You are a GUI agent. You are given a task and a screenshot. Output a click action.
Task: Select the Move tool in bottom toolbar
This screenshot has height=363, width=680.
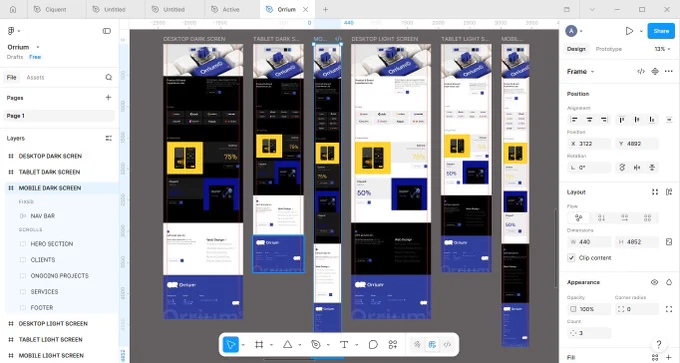[231, 345]
